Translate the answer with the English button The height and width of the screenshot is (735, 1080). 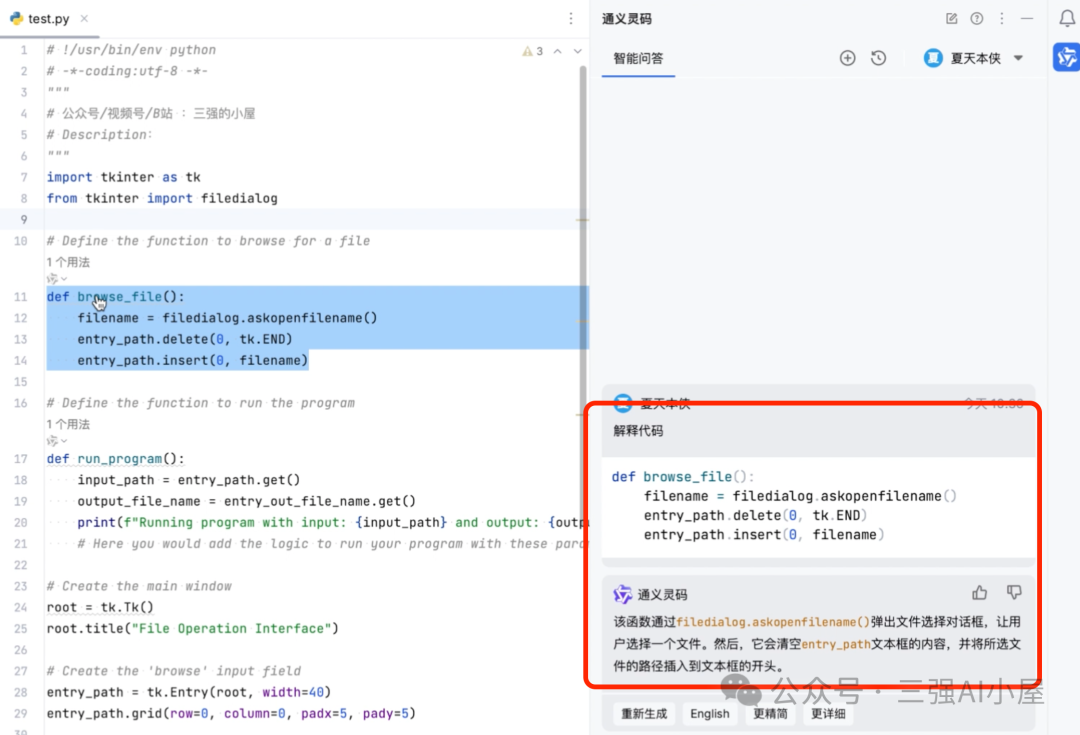(709, 713)
